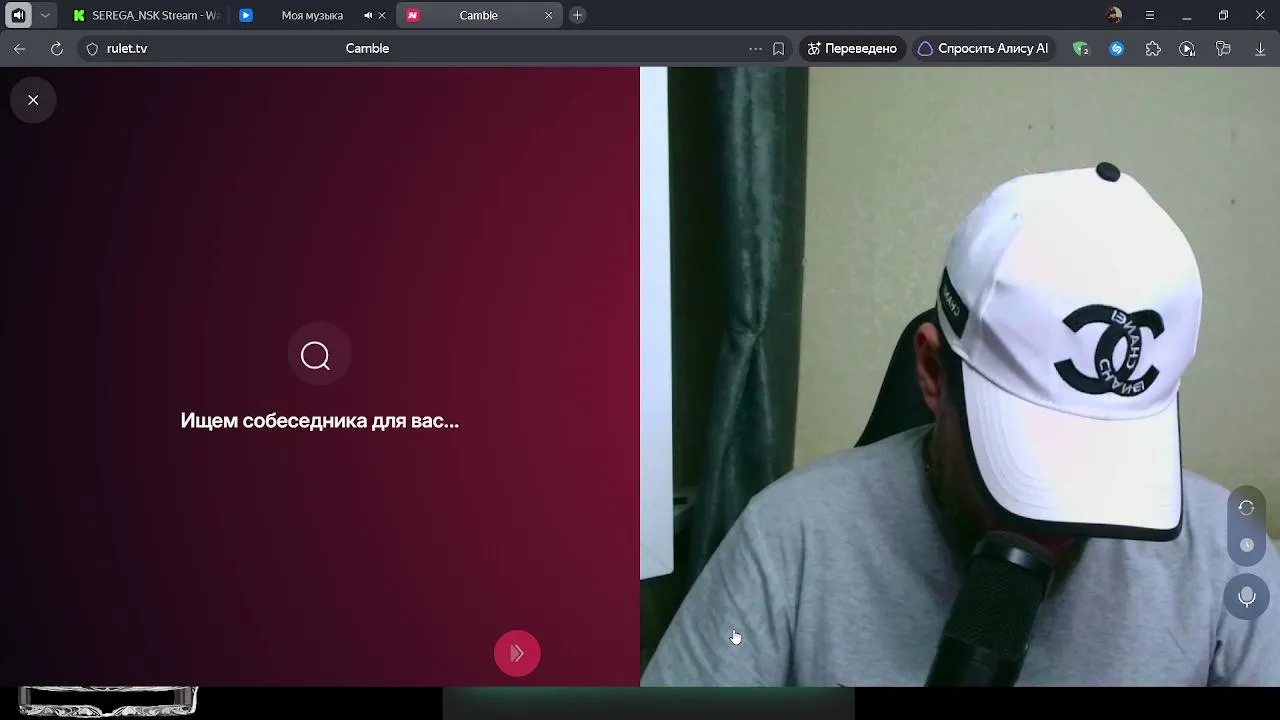Screen dimensions: 1280x720
Task: Show site protection info shield icon
Action: click(x=92, y=48)
